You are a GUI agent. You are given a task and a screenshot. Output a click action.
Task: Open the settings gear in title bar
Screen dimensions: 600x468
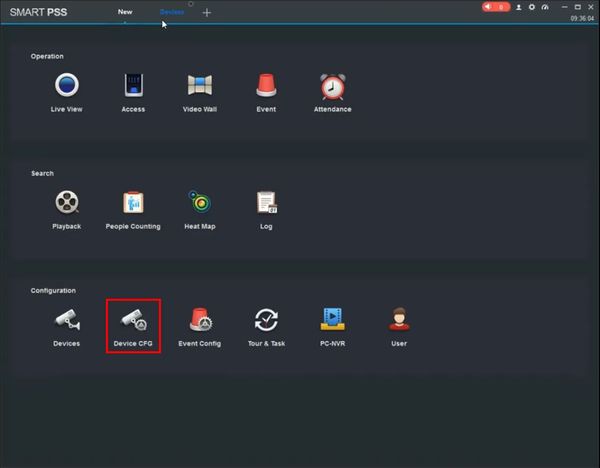click(x=532, y=7)
